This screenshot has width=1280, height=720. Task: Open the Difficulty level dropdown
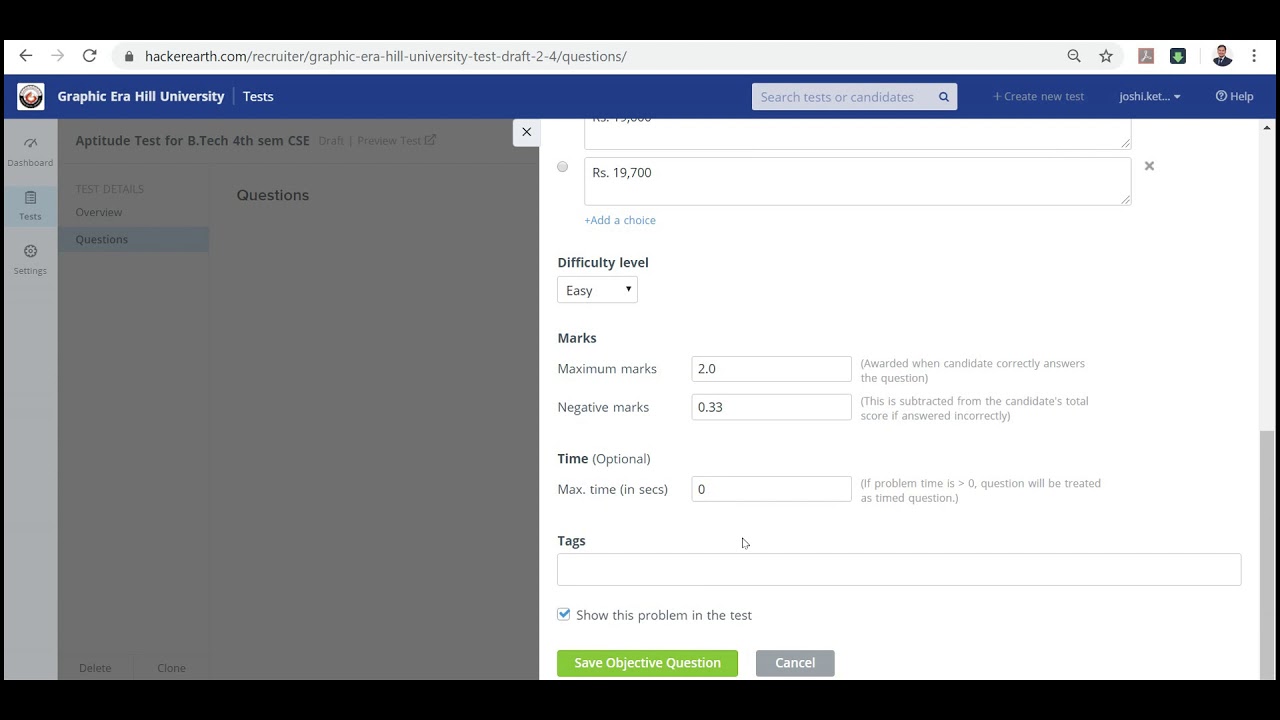[597, 290]
